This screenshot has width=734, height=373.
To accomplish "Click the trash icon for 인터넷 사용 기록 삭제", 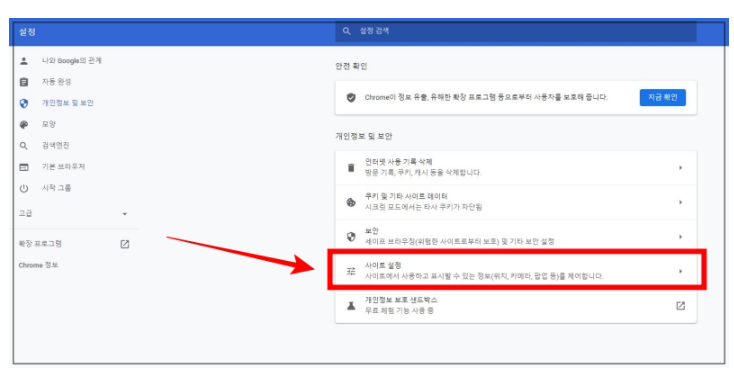I will tap(351, 168).
